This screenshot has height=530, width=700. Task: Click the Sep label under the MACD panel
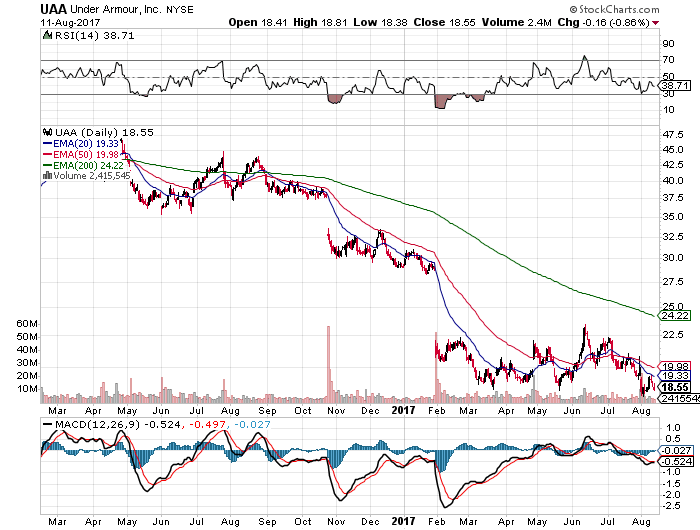pyautogui.click(x=267, y=522)
